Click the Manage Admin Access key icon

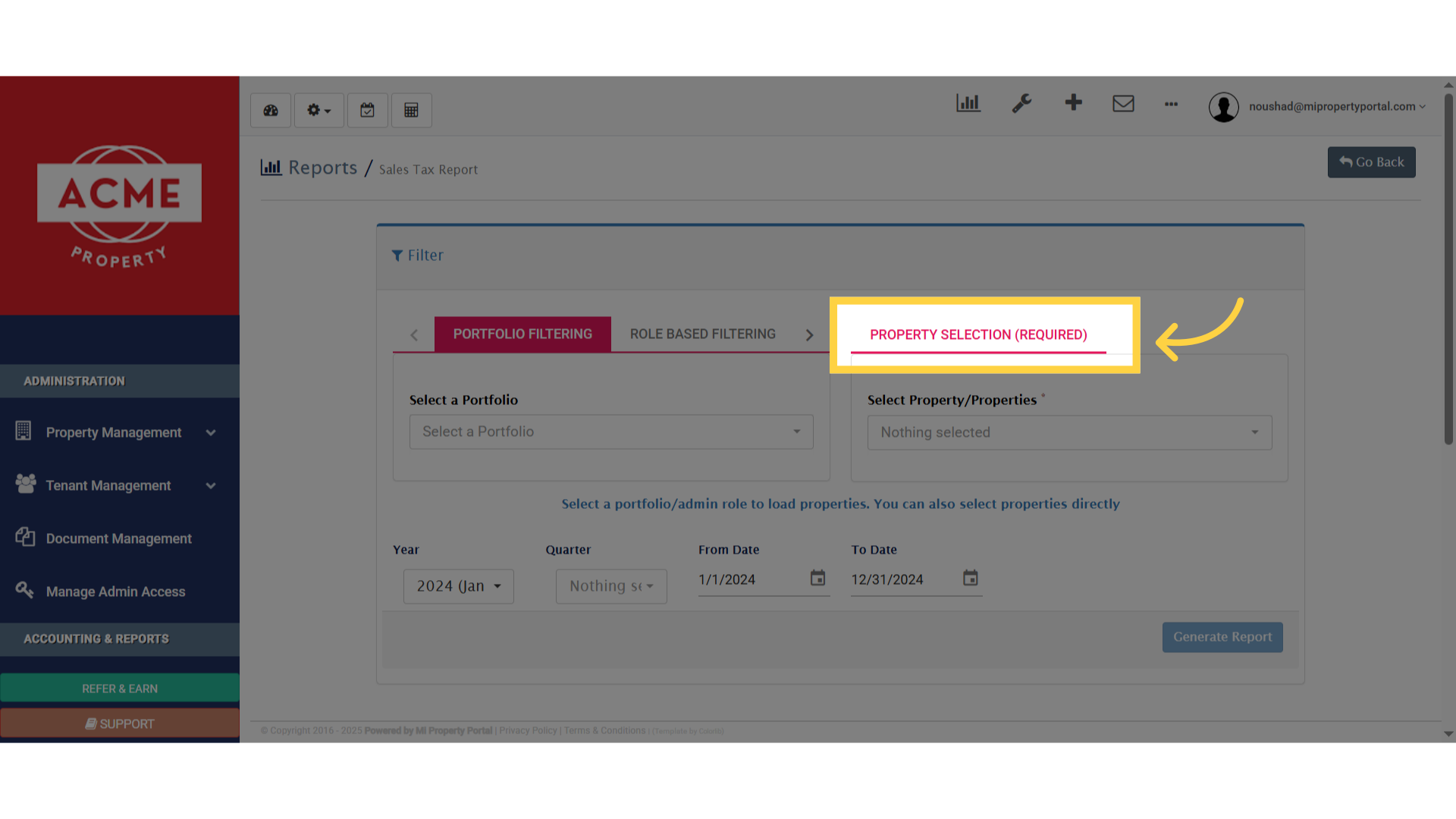[24, 589]
